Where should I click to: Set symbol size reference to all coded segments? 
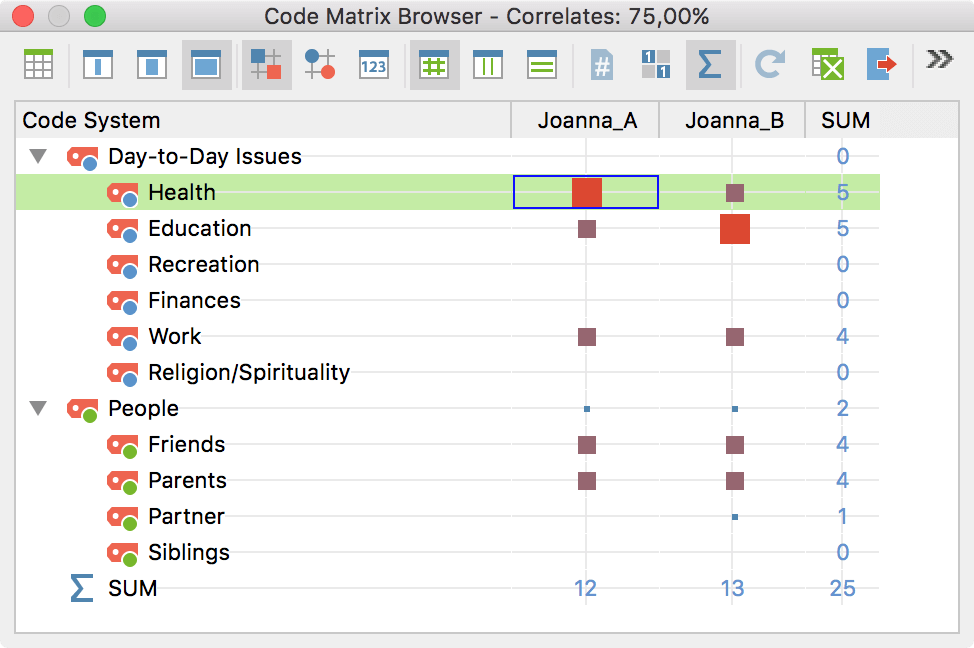tap(434, 65)
